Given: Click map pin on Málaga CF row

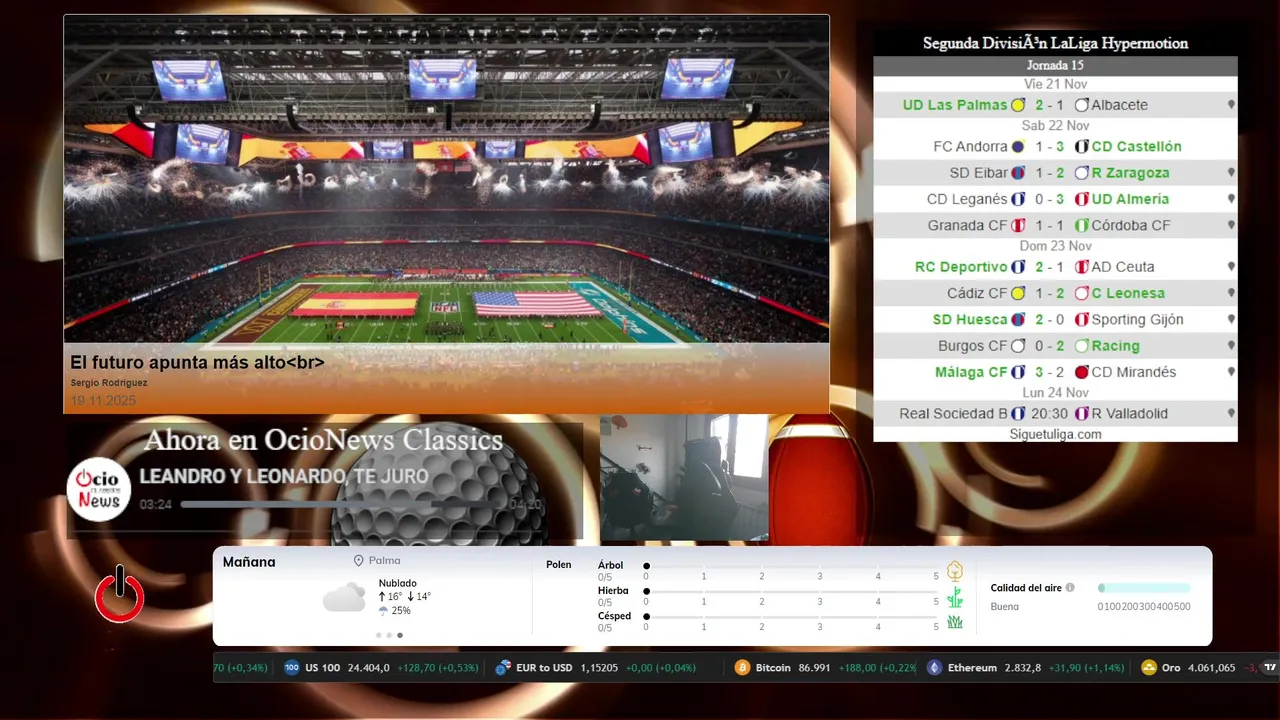Looking at the screenshot, I should click(1231, 372).
